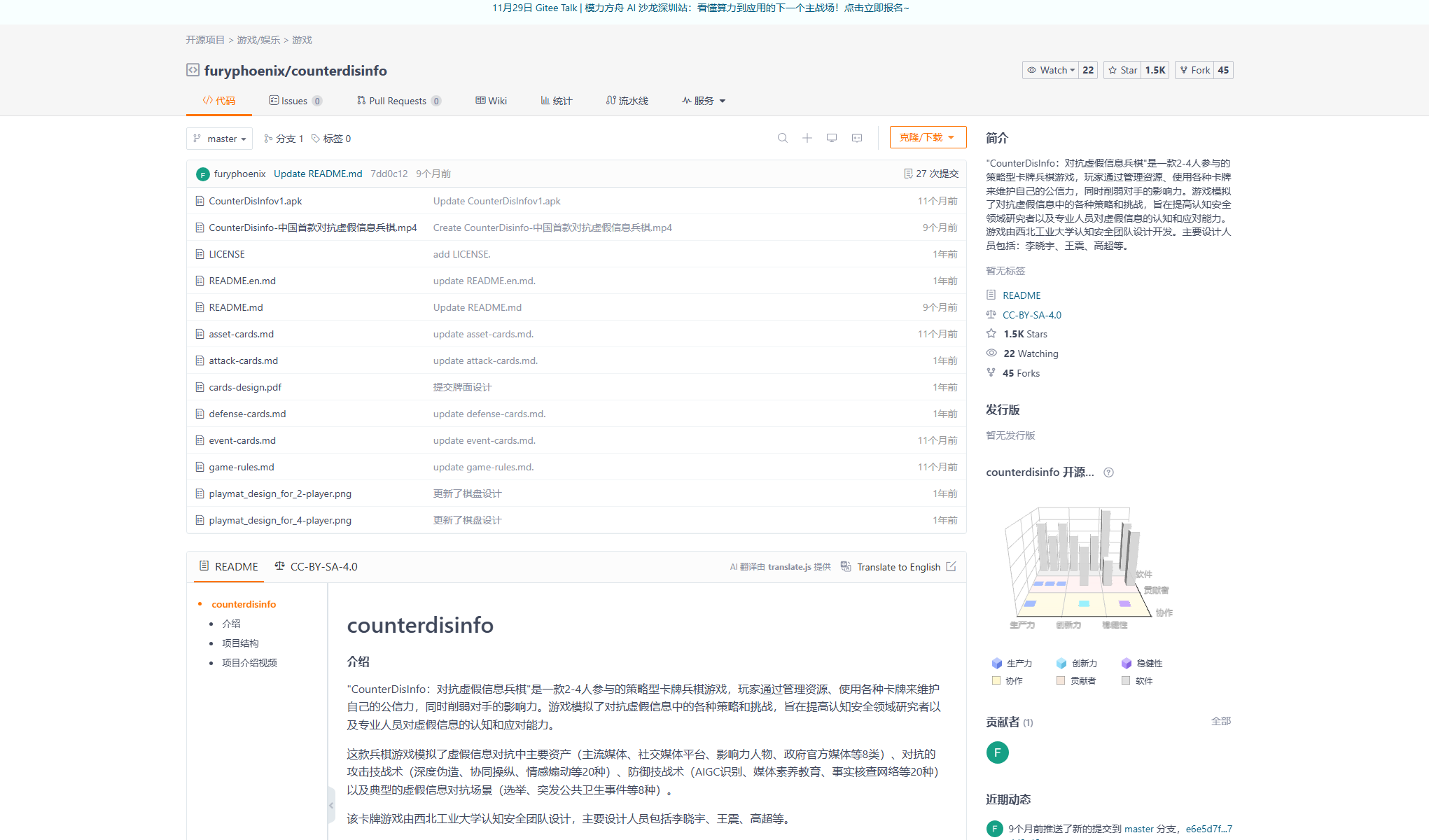Switch to the Issues tab
This screenshot has width=1429, height=840.
(295, 101)
